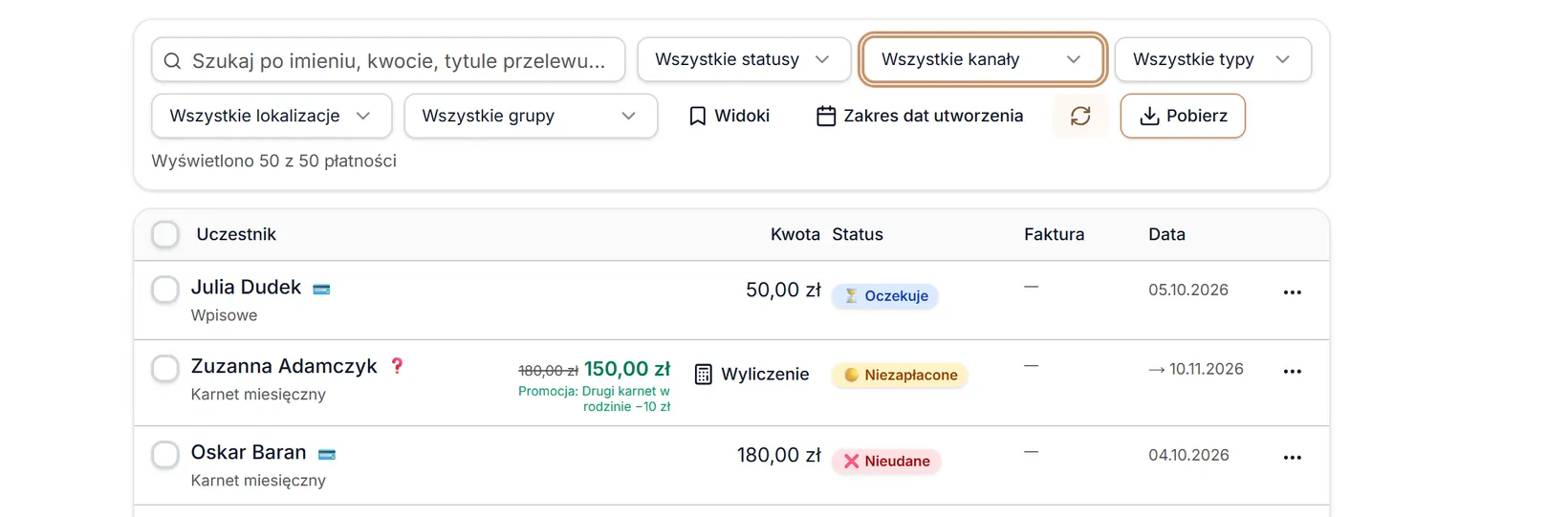Image resolution: width=1568 pixels, height=517 pixels.
Task: Click the refresh list icon button
Action: point(1080,116)
